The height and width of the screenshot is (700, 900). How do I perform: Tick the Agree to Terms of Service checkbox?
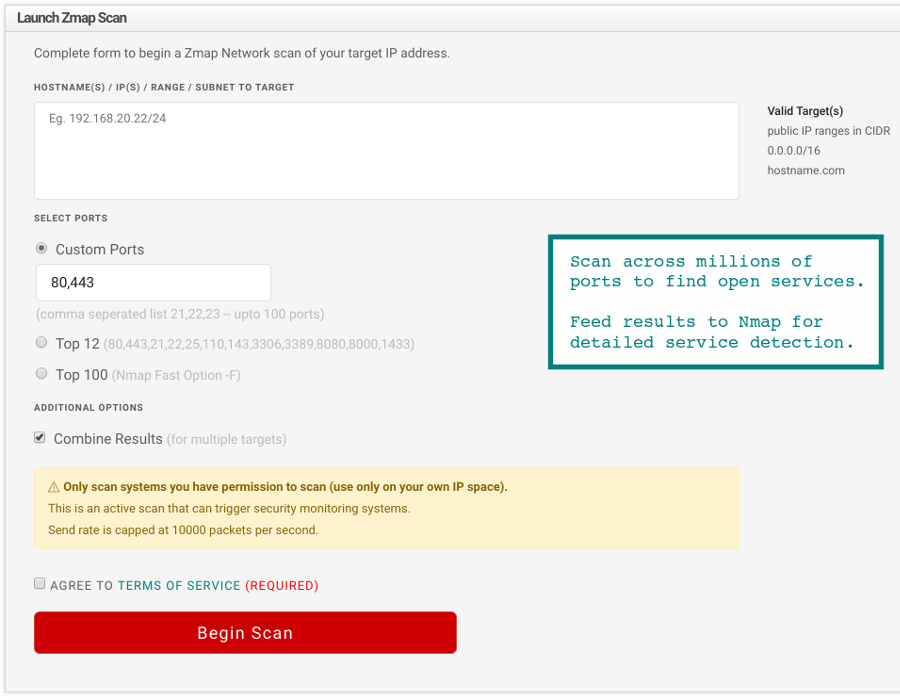pyautogui.click(x=40, y=584)
